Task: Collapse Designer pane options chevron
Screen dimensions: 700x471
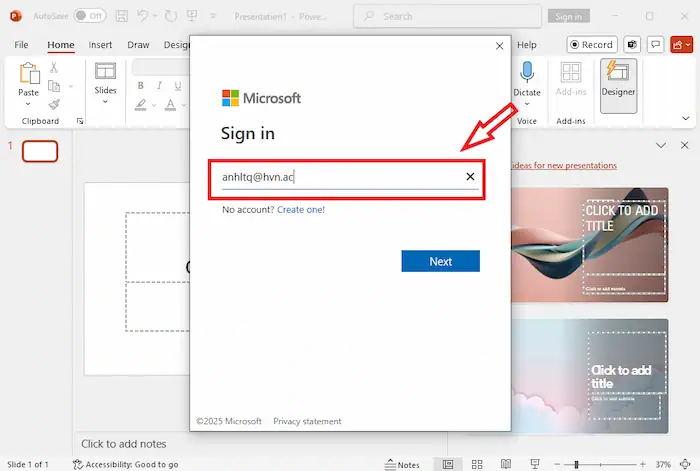Action: point(661,145)
